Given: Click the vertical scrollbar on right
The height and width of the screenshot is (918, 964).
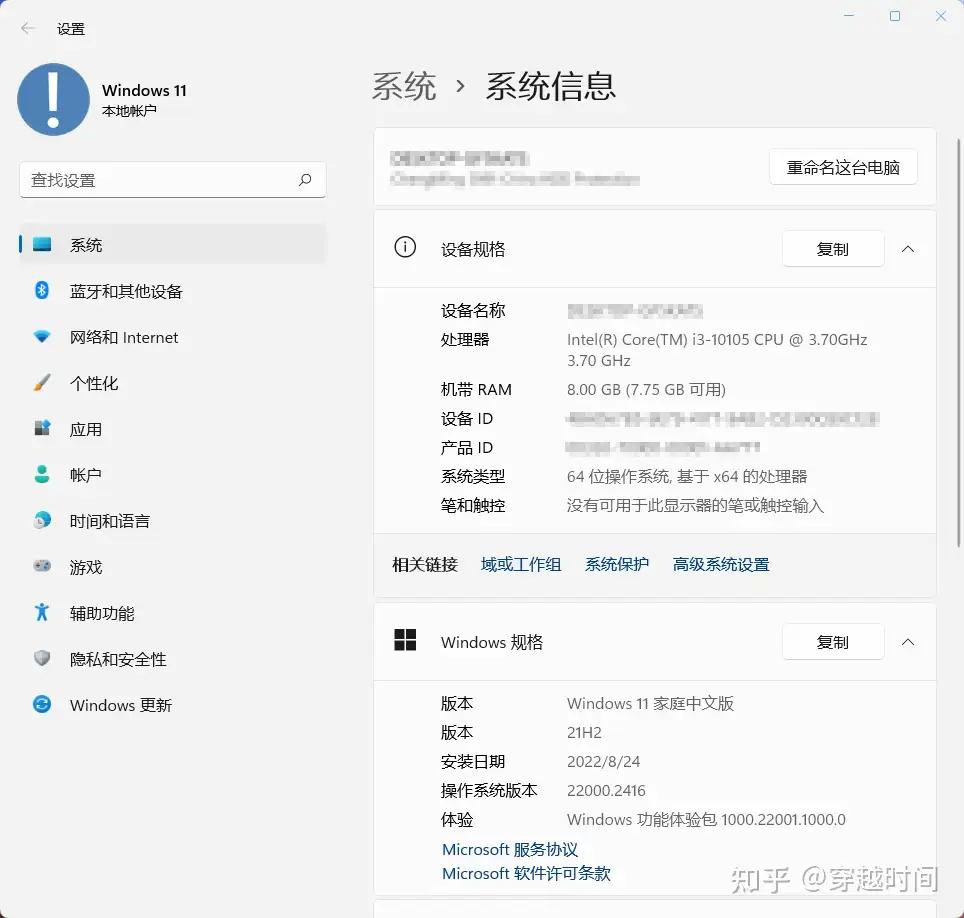Looking at the screenshot, I should 958,342.
